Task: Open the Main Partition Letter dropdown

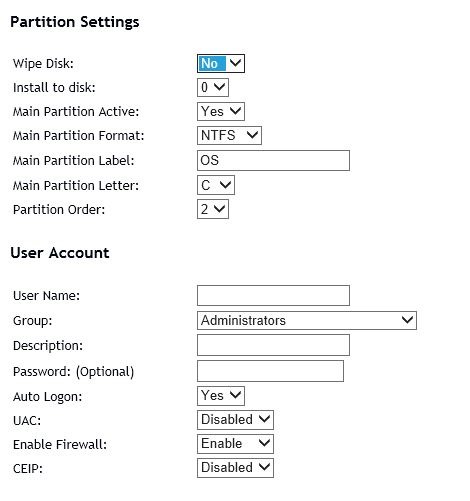Action: 216,185
